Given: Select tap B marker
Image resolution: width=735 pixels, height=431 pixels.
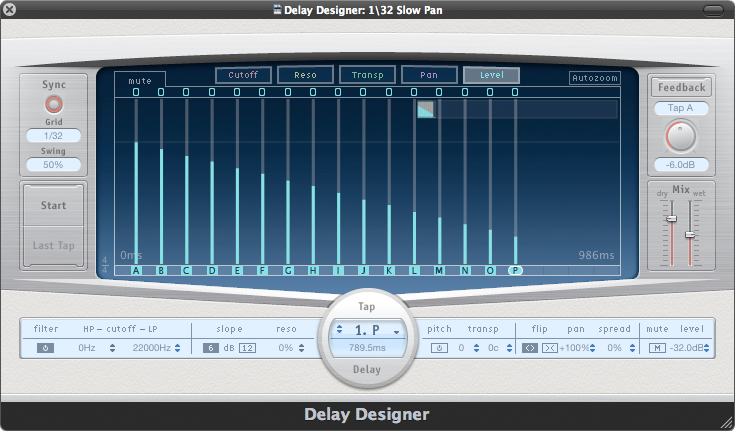Looking at the screenshot, I should click(x=161, y=271).
